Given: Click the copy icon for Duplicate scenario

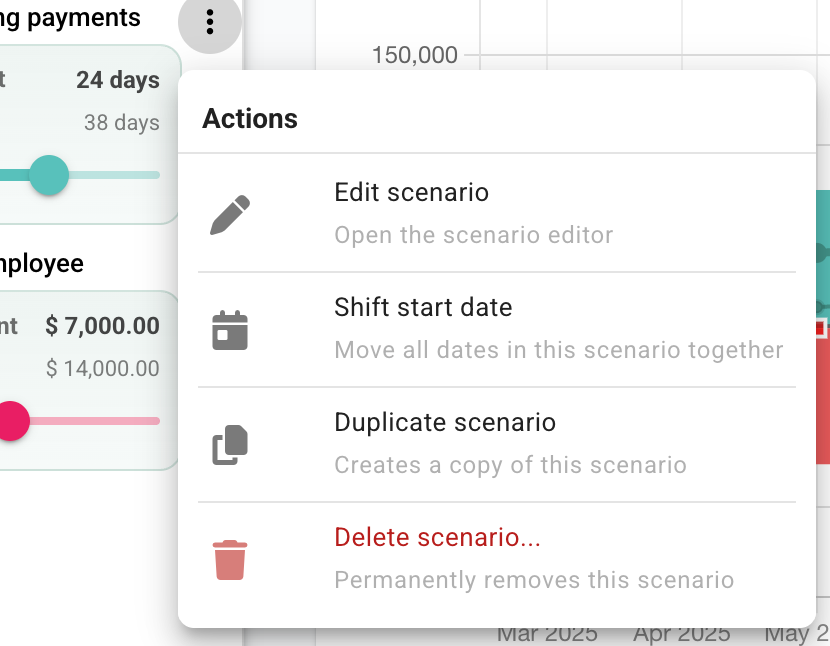Looking at the screenshot, I should point(230,445).
